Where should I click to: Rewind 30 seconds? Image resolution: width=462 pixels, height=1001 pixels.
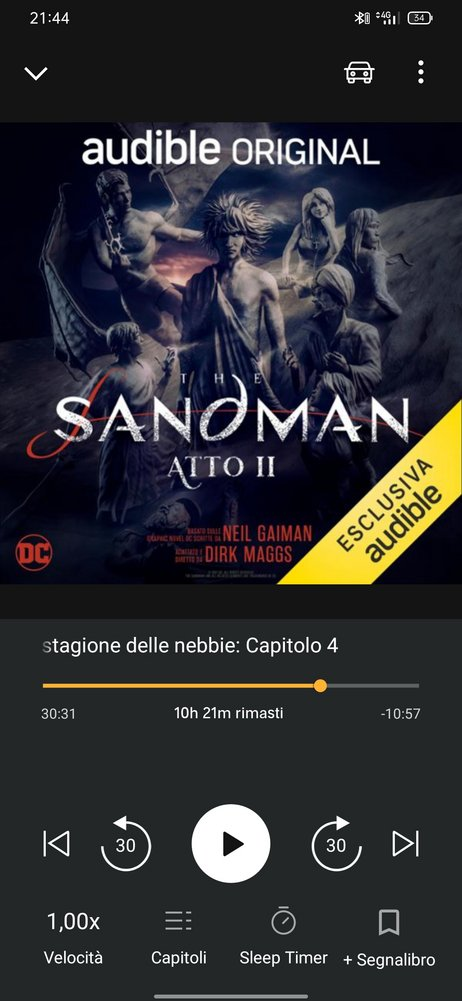(x=126, y=844)
